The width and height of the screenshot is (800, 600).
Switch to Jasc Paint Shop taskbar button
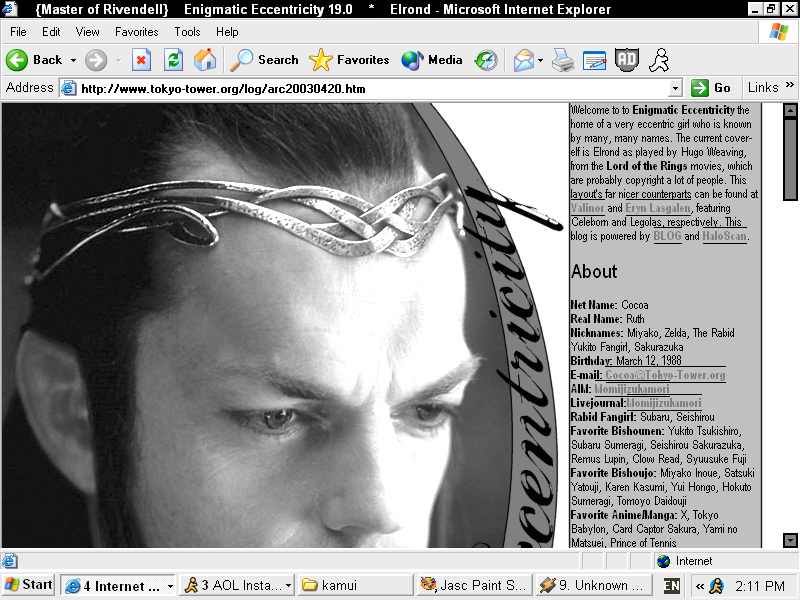click(476, 586)
